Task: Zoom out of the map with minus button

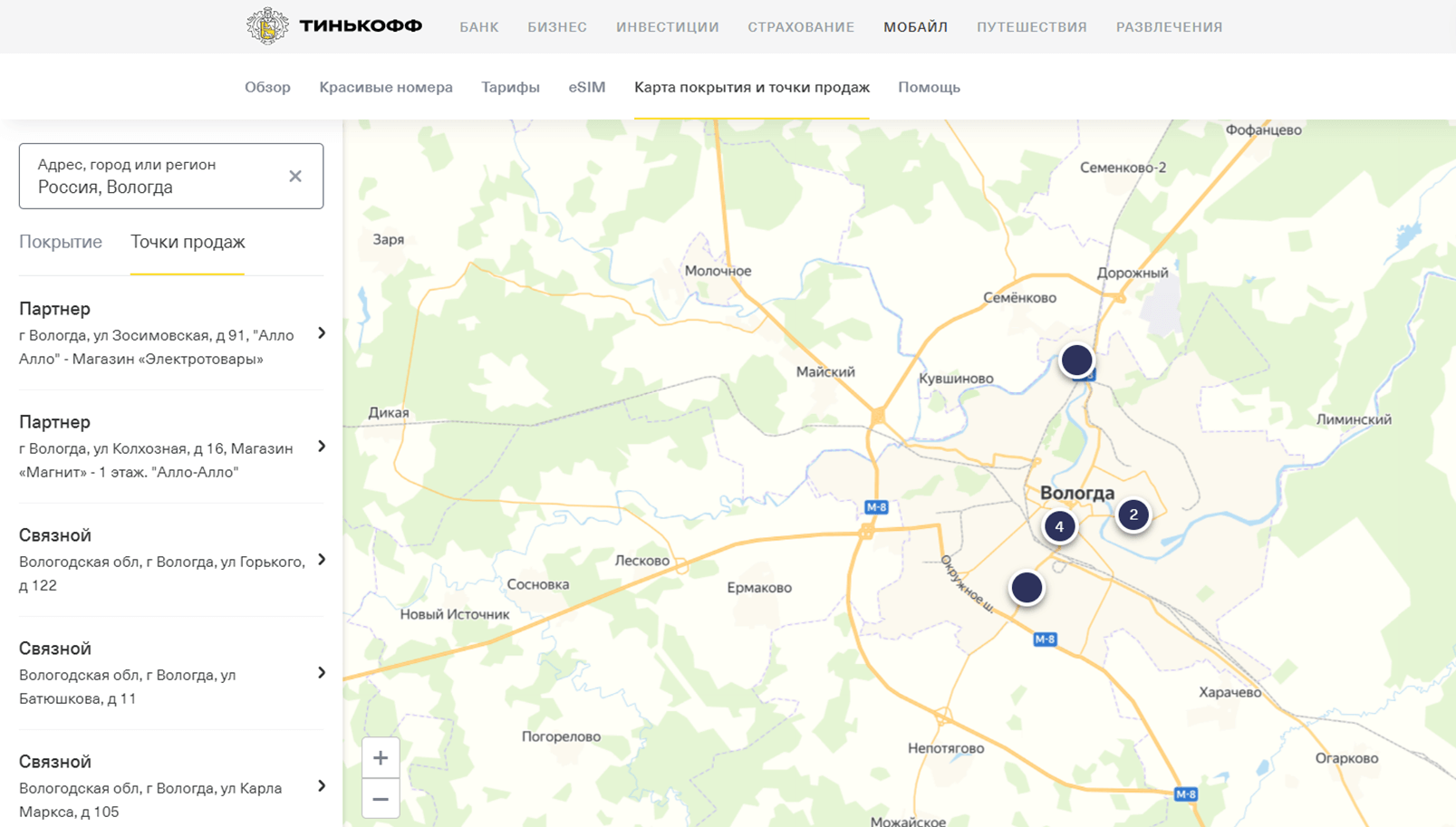Action: click(381, 799)
